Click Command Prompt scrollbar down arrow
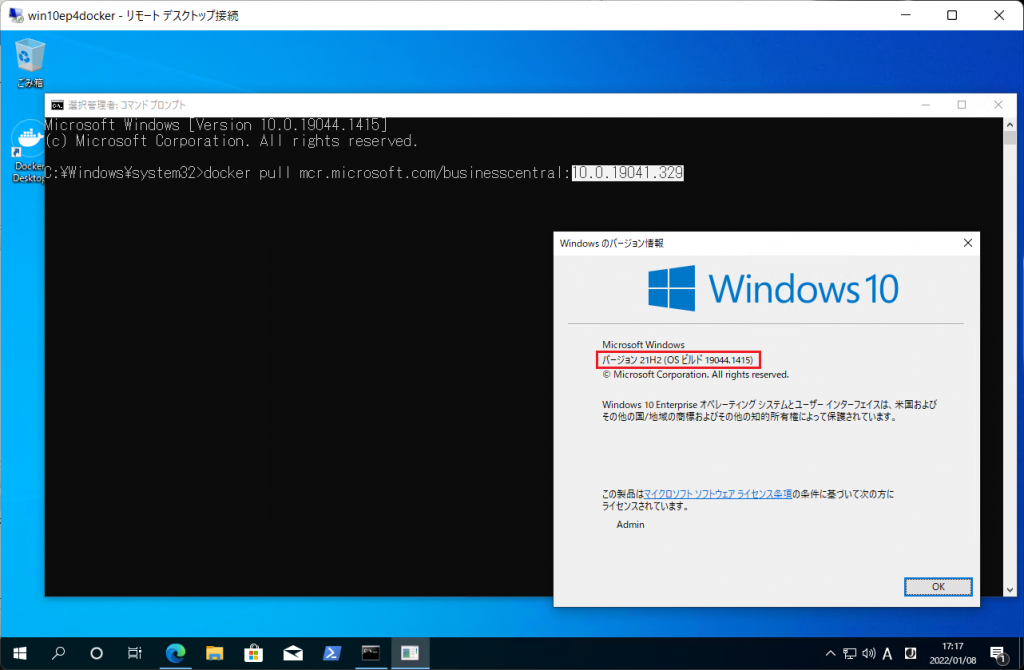Image resolution: width=1024 pixels, height=670 pixels. point(1010,590)
